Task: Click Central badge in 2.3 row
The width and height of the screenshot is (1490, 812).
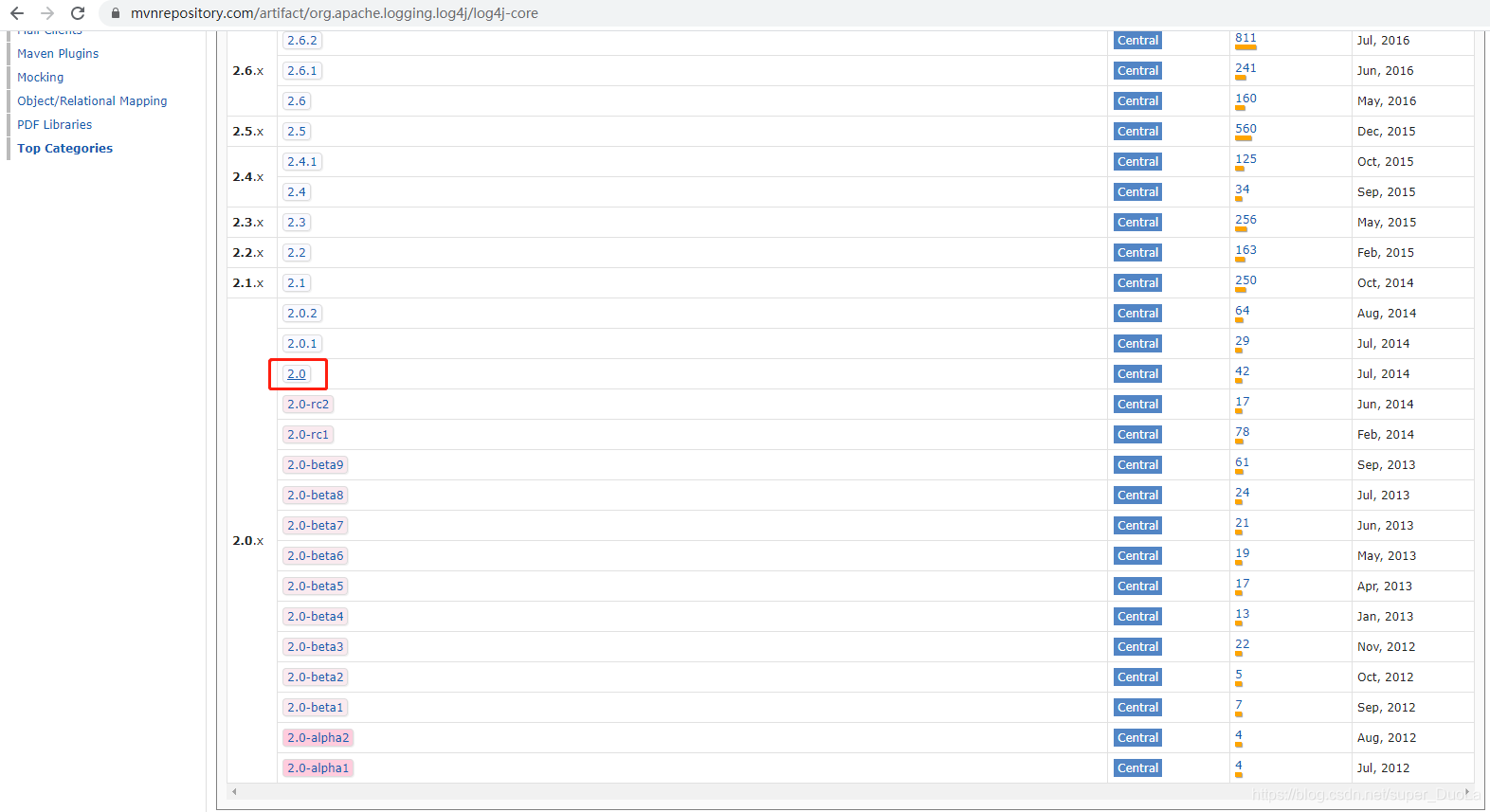Action: (1137, 223)
